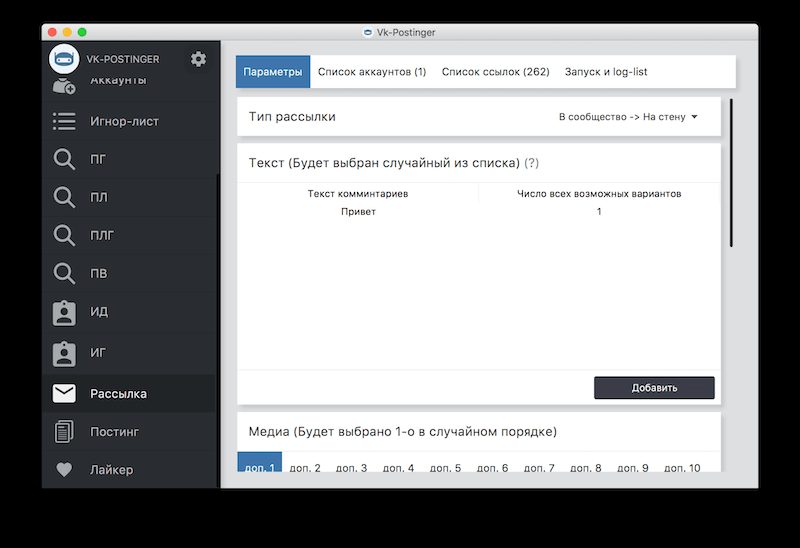
Task: Open the Список аккаунтов (1) tab
Action: [372, 72]
